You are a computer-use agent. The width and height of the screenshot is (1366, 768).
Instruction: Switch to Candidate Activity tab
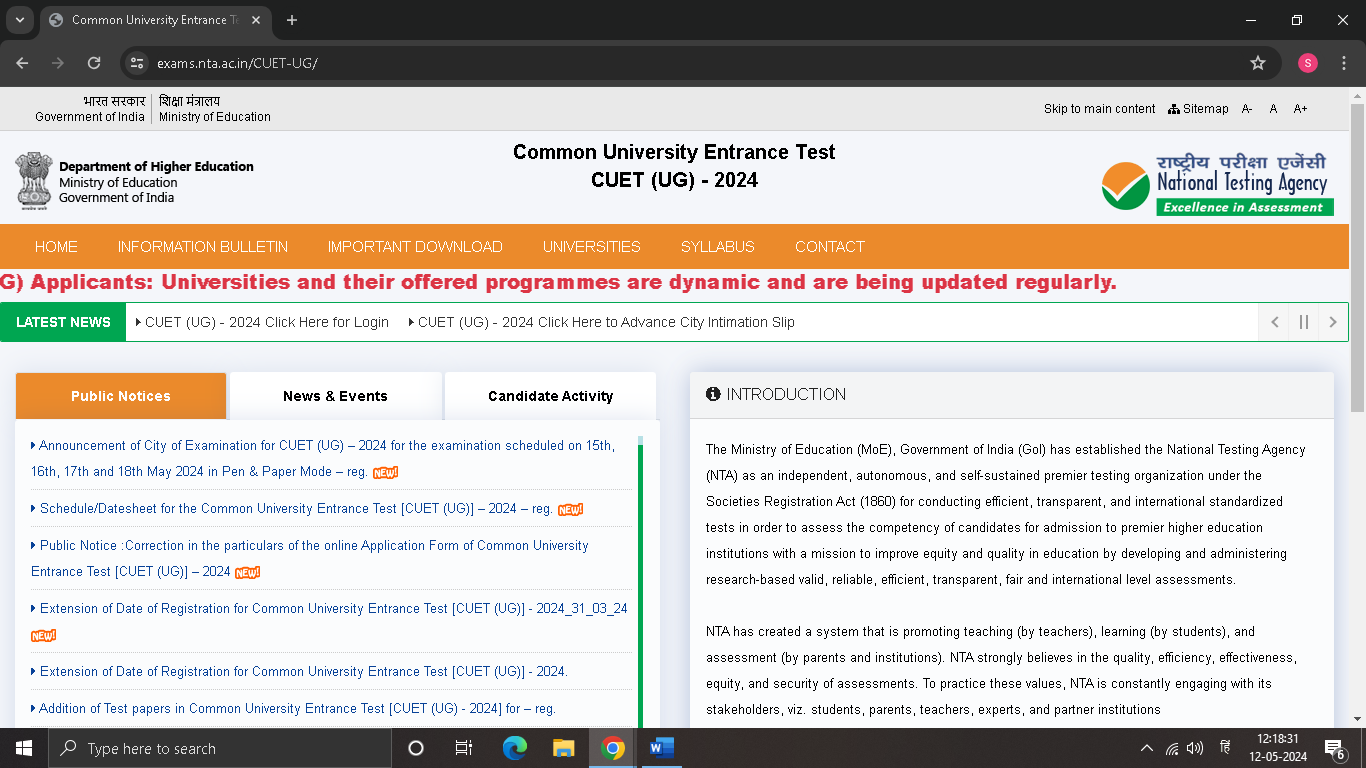(550, 396)
